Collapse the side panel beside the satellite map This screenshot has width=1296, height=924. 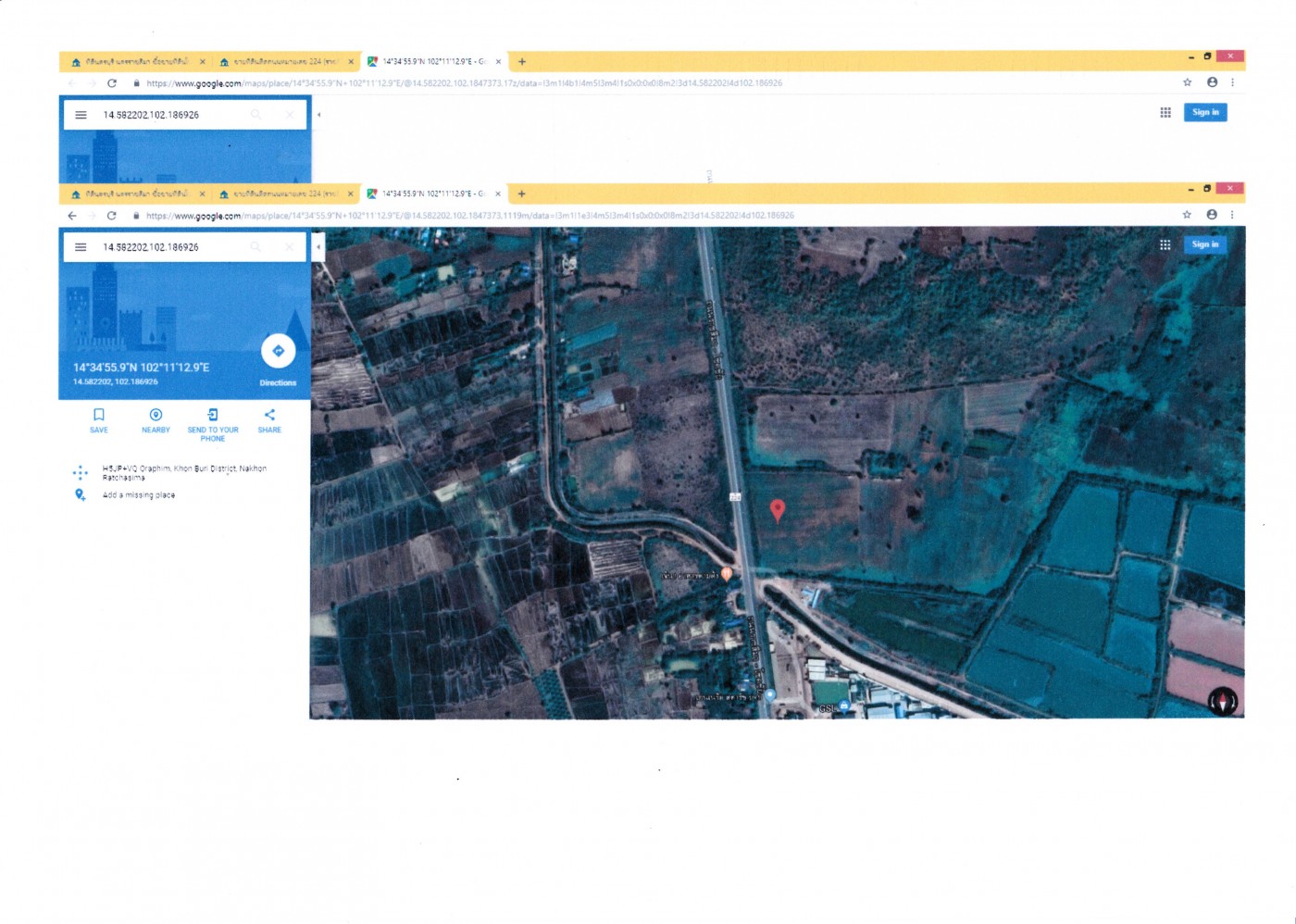pos(318,247)
